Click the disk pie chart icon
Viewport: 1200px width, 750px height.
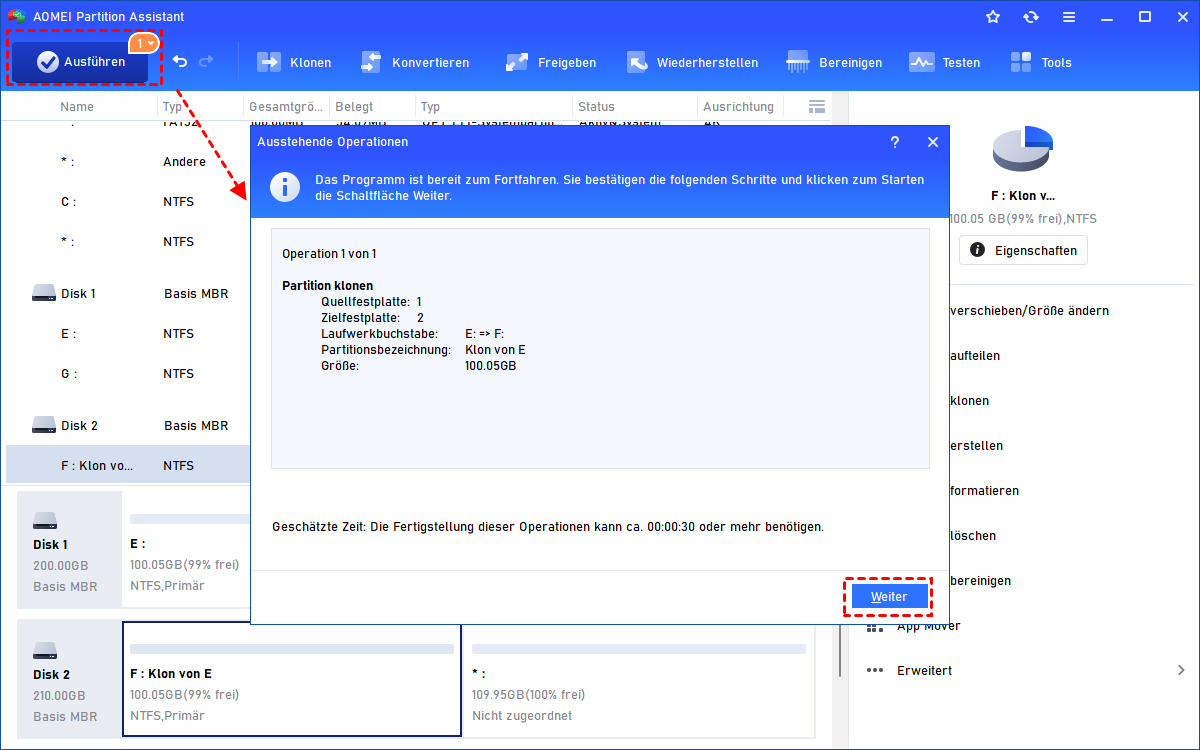1023,150
